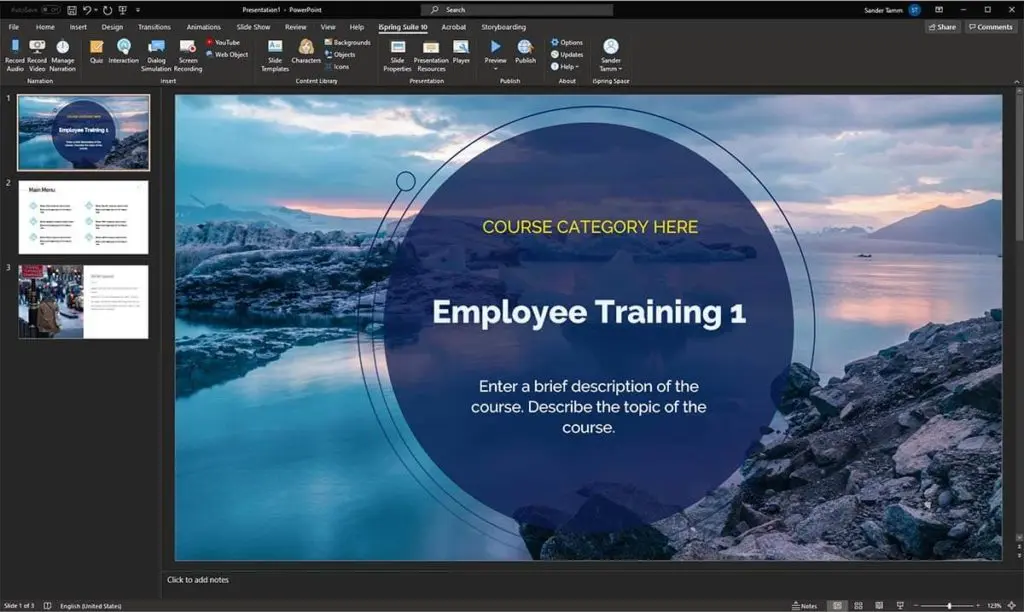Click the Undo icon
The height and width of the screenshot is (612, 1024).
click(87, 10)
